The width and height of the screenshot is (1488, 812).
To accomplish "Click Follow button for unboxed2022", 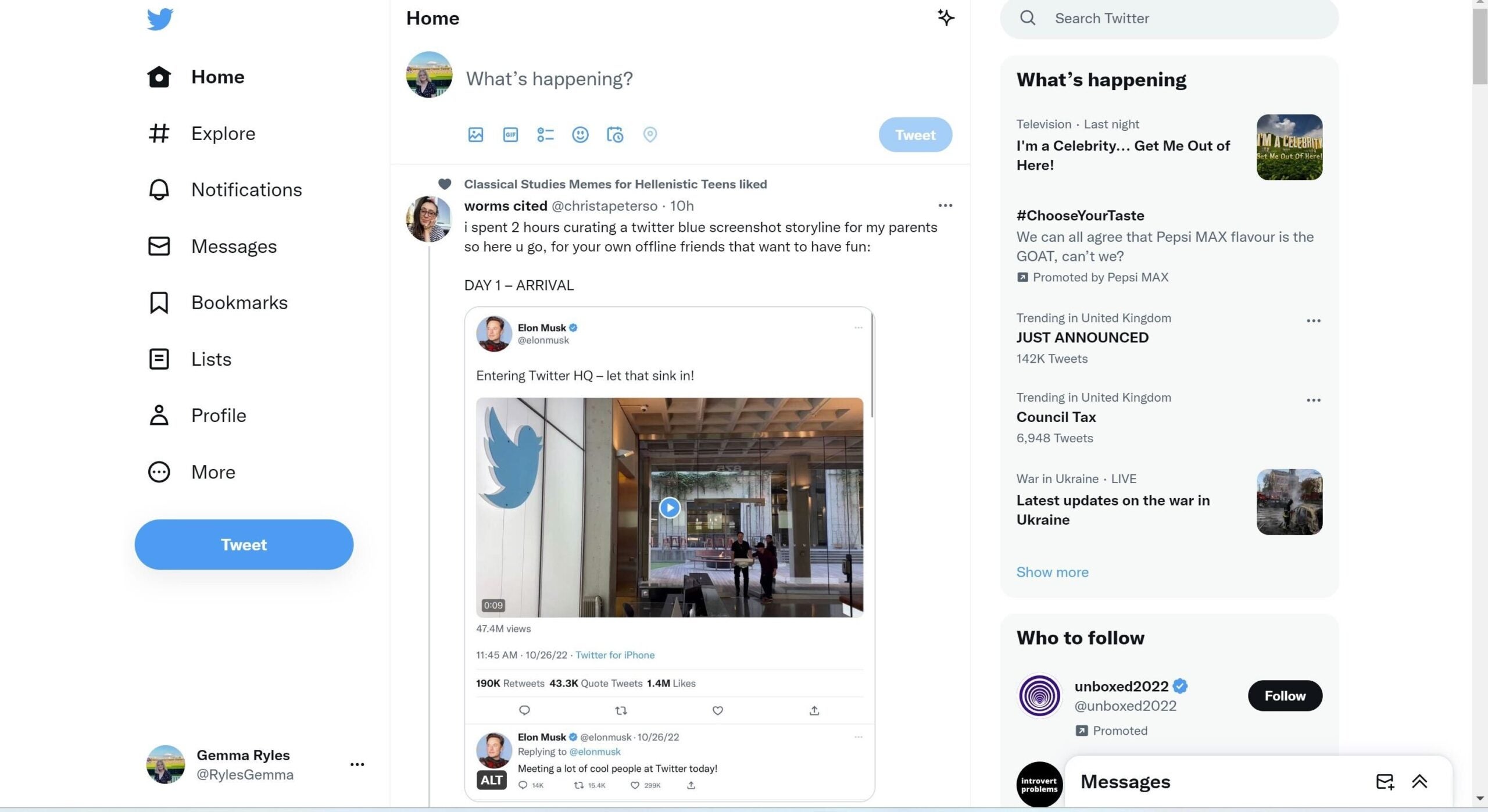I will (1284, 695).
